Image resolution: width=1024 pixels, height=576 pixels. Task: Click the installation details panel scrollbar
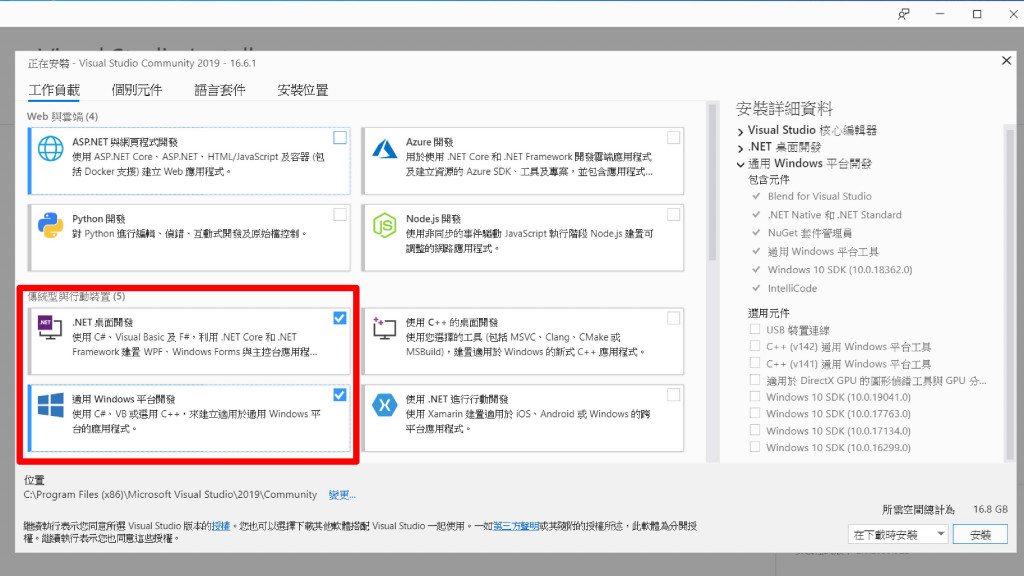point(1010,293)
